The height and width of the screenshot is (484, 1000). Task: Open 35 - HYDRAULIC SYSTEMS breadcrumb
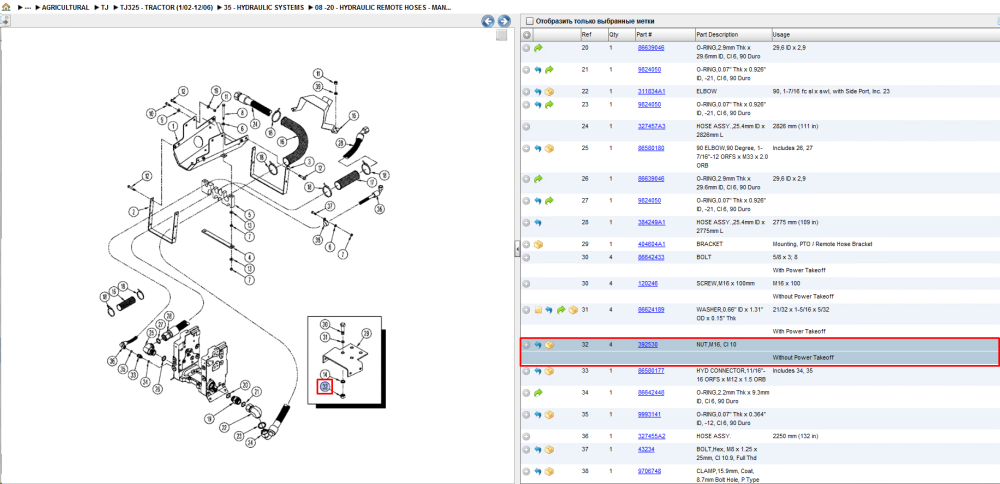(264, 8)
